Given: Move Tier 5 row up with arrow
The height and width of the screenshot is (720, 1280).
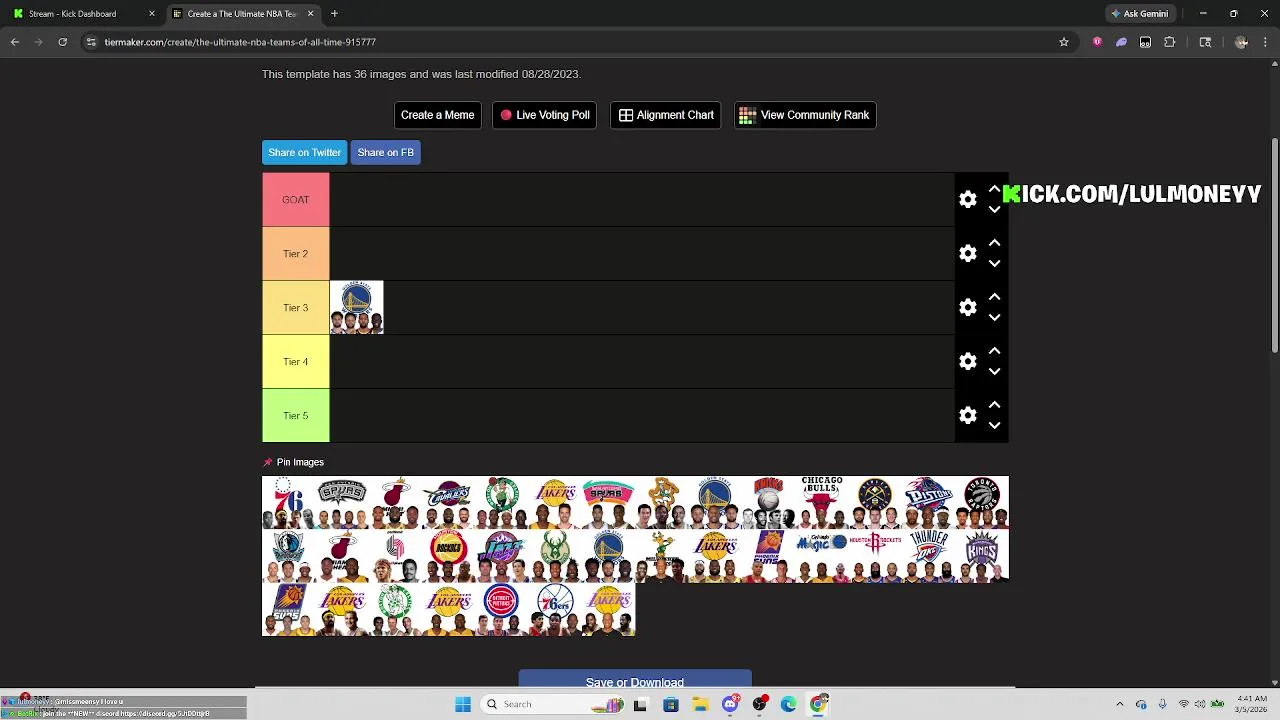Looking at the screenshot, I should tap(994, 405).
